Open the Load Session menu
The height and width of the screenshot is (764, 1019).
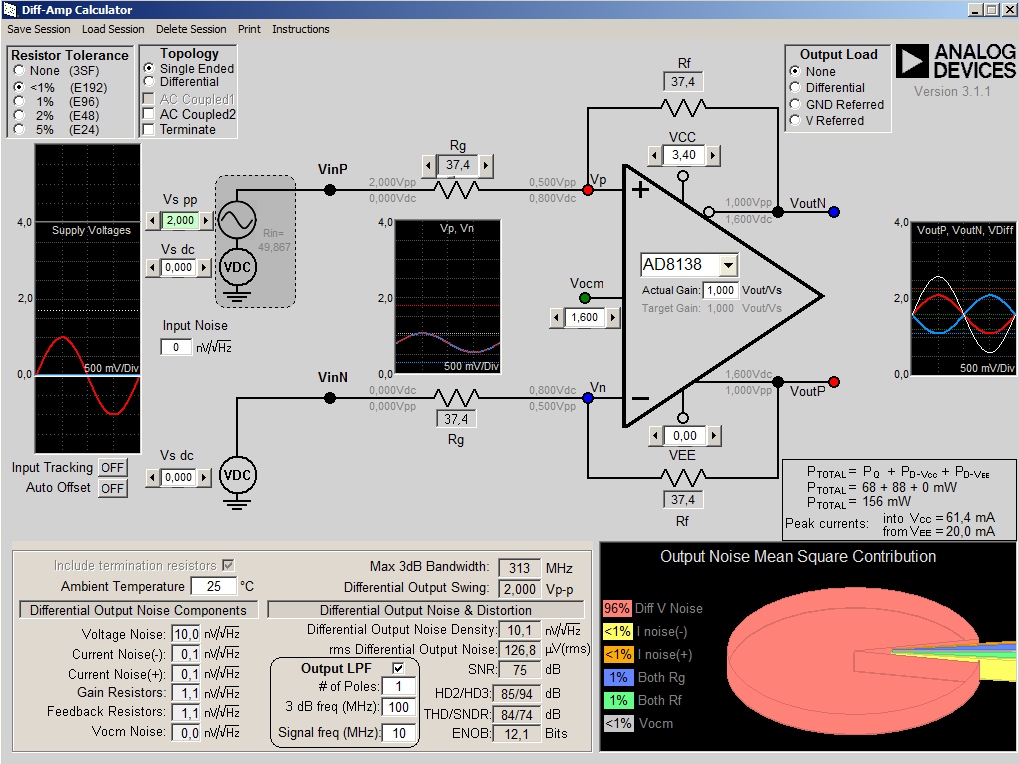click(113, 29)
